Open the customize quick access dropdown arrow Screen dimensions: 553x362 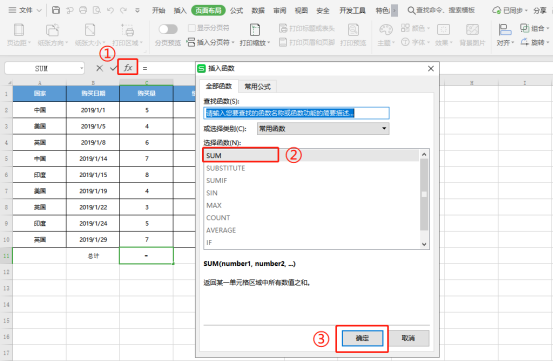[x=138, y=11]
